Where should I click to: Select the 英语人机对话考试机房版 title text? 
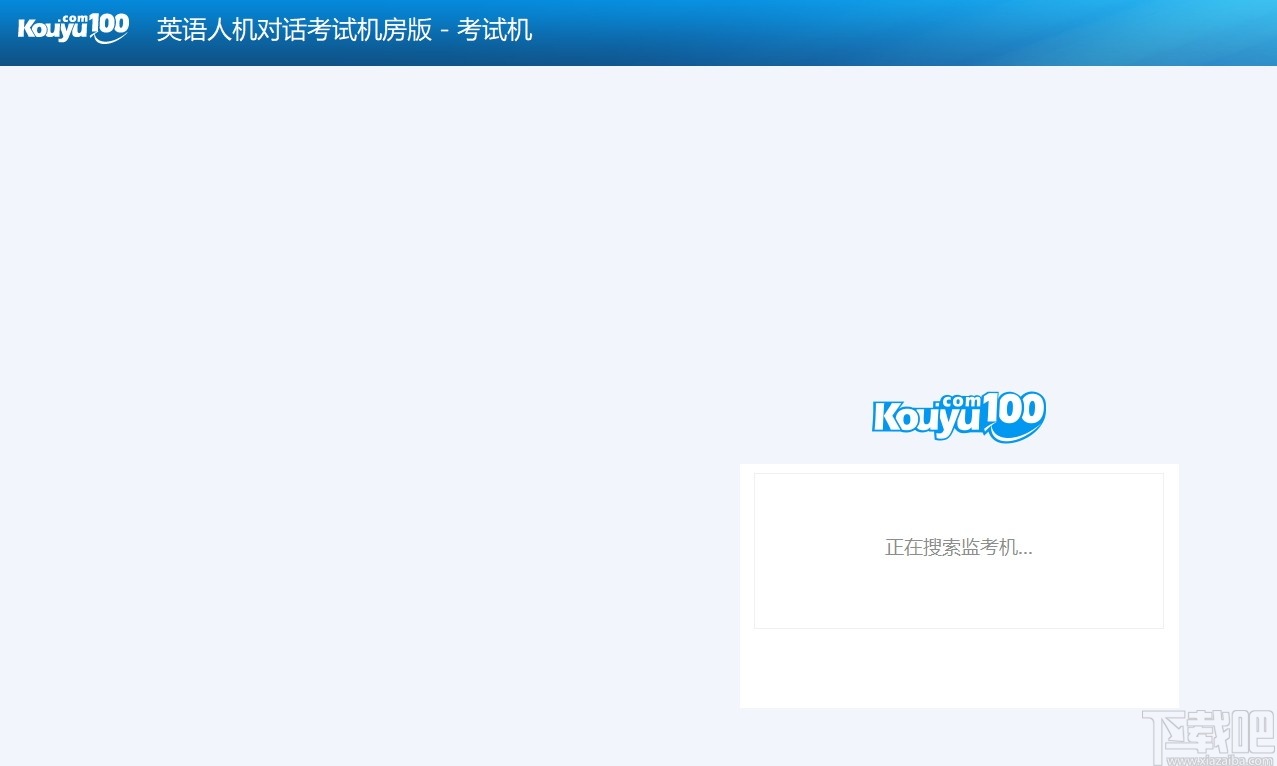(x=295, y=30)
